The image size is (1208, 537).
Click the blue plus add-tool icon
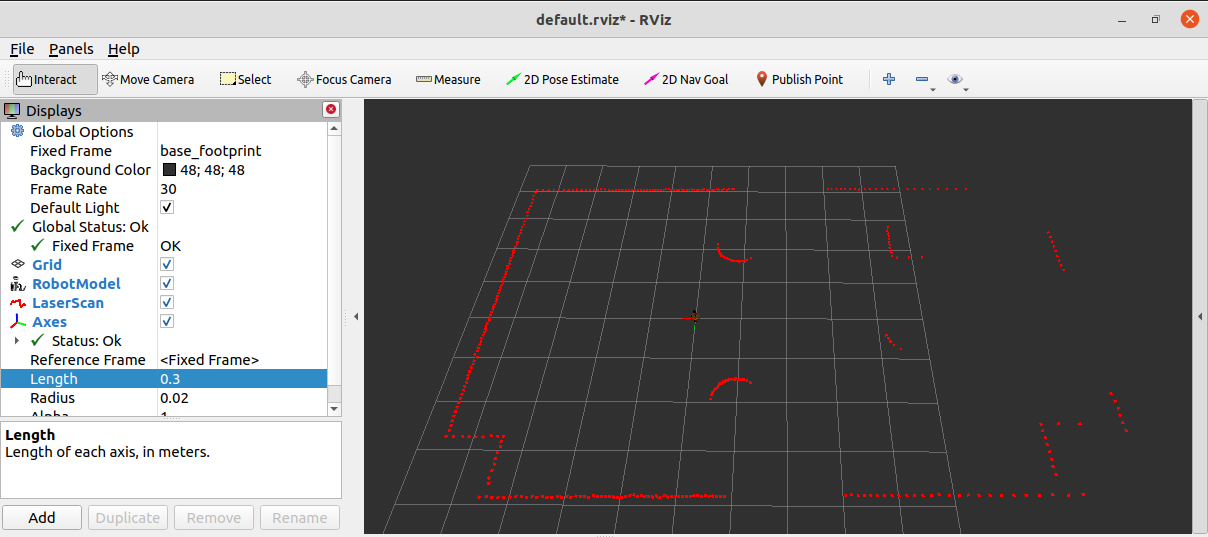click(x=889, y=79)
